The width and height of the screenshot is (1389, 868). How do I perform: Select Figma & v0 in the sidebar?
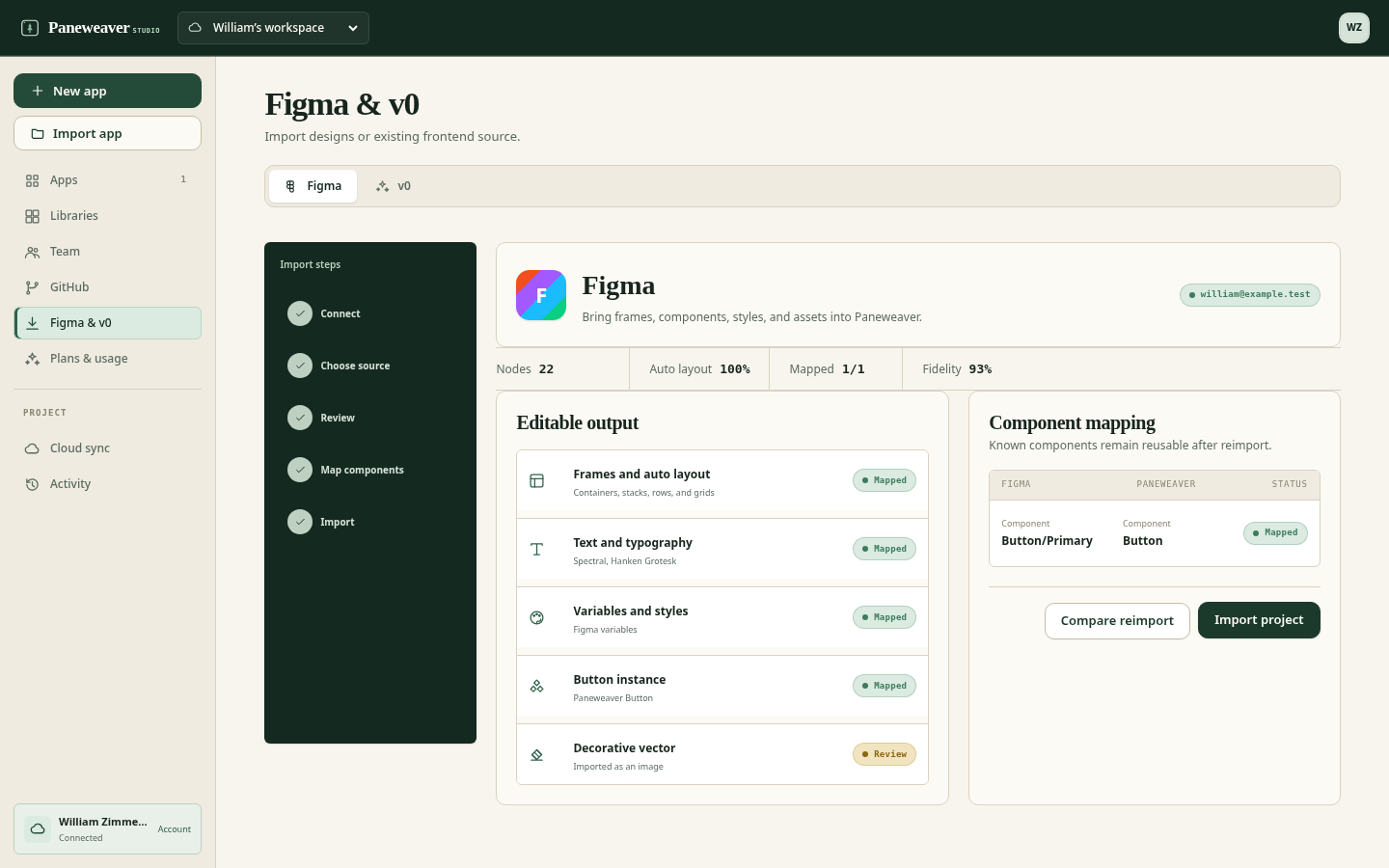107,323
